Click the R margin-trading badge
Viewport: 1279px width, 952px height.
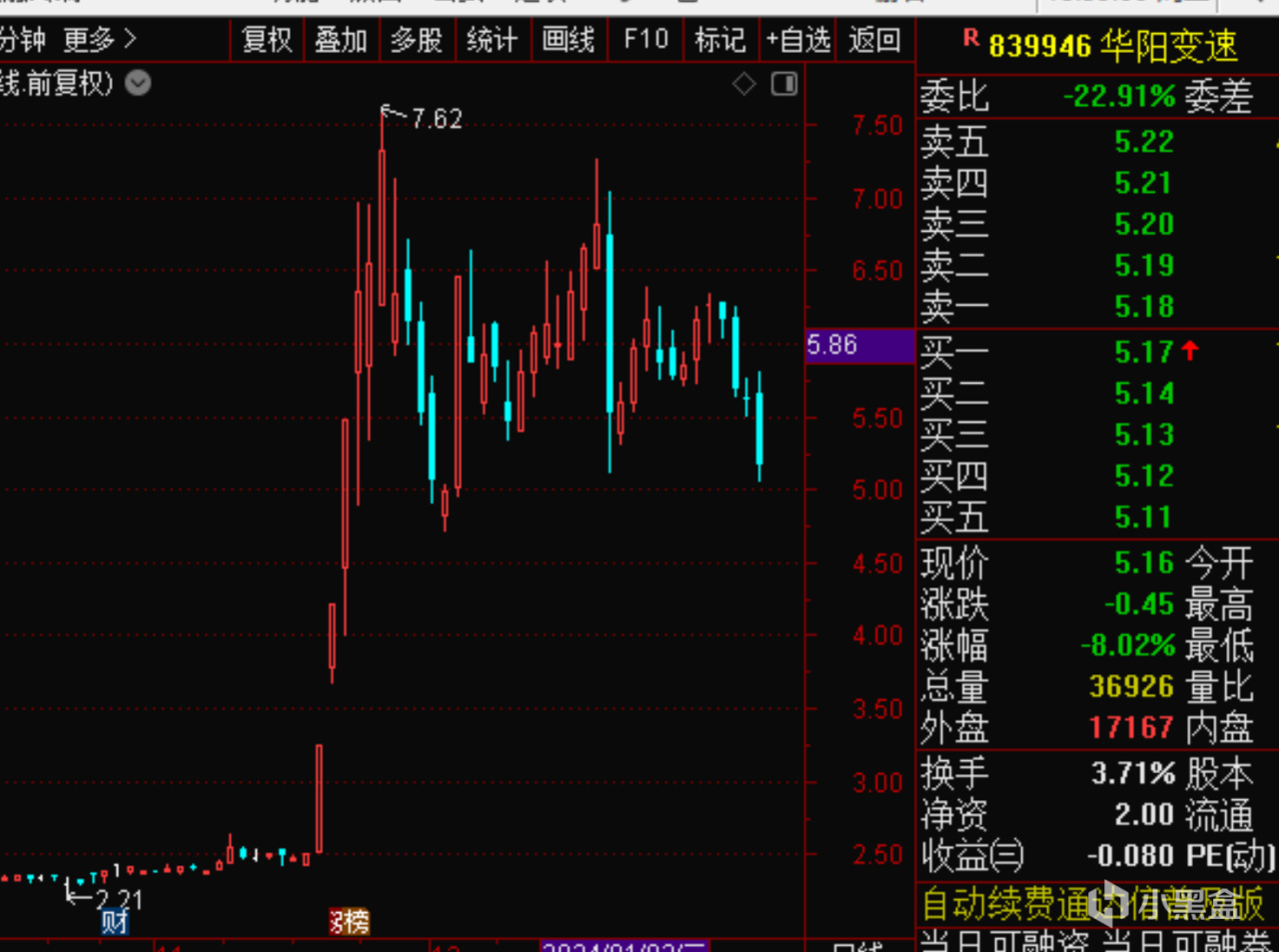pyautogui.click(x=970, y=38)
